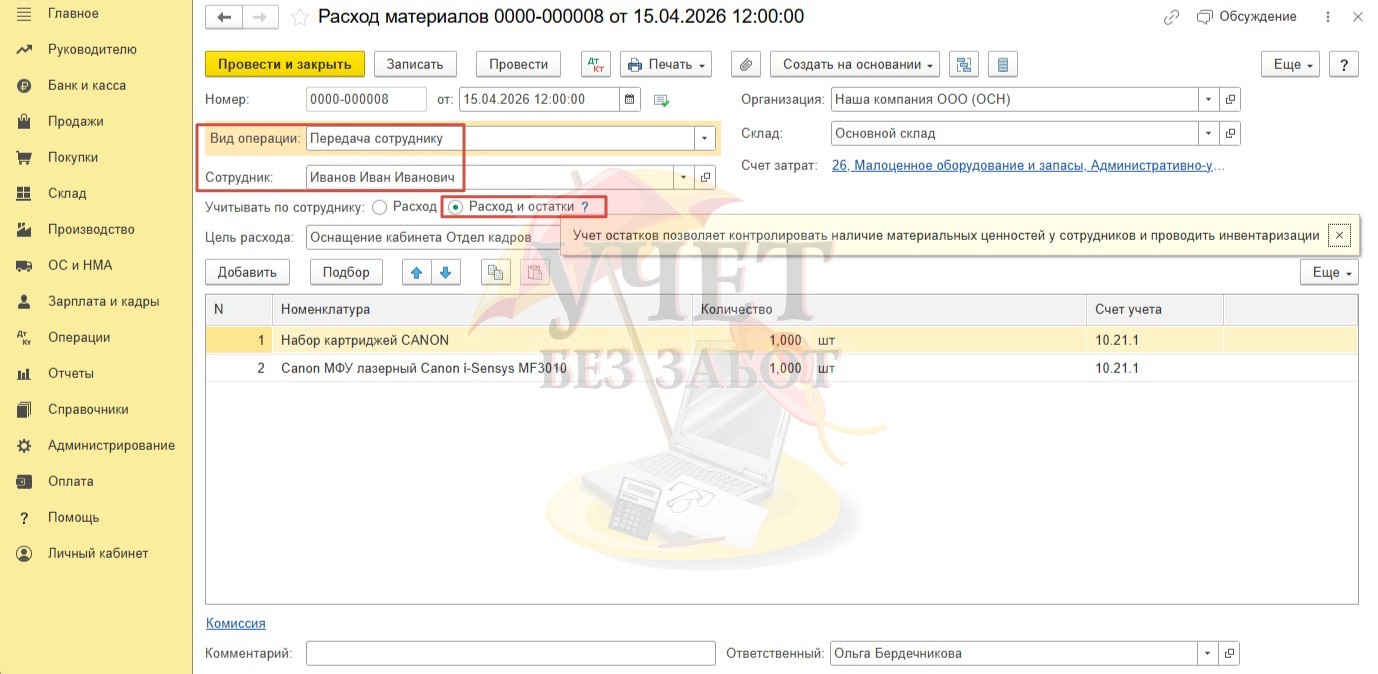Go to Зарплата и кадры section

coord(103,301)
